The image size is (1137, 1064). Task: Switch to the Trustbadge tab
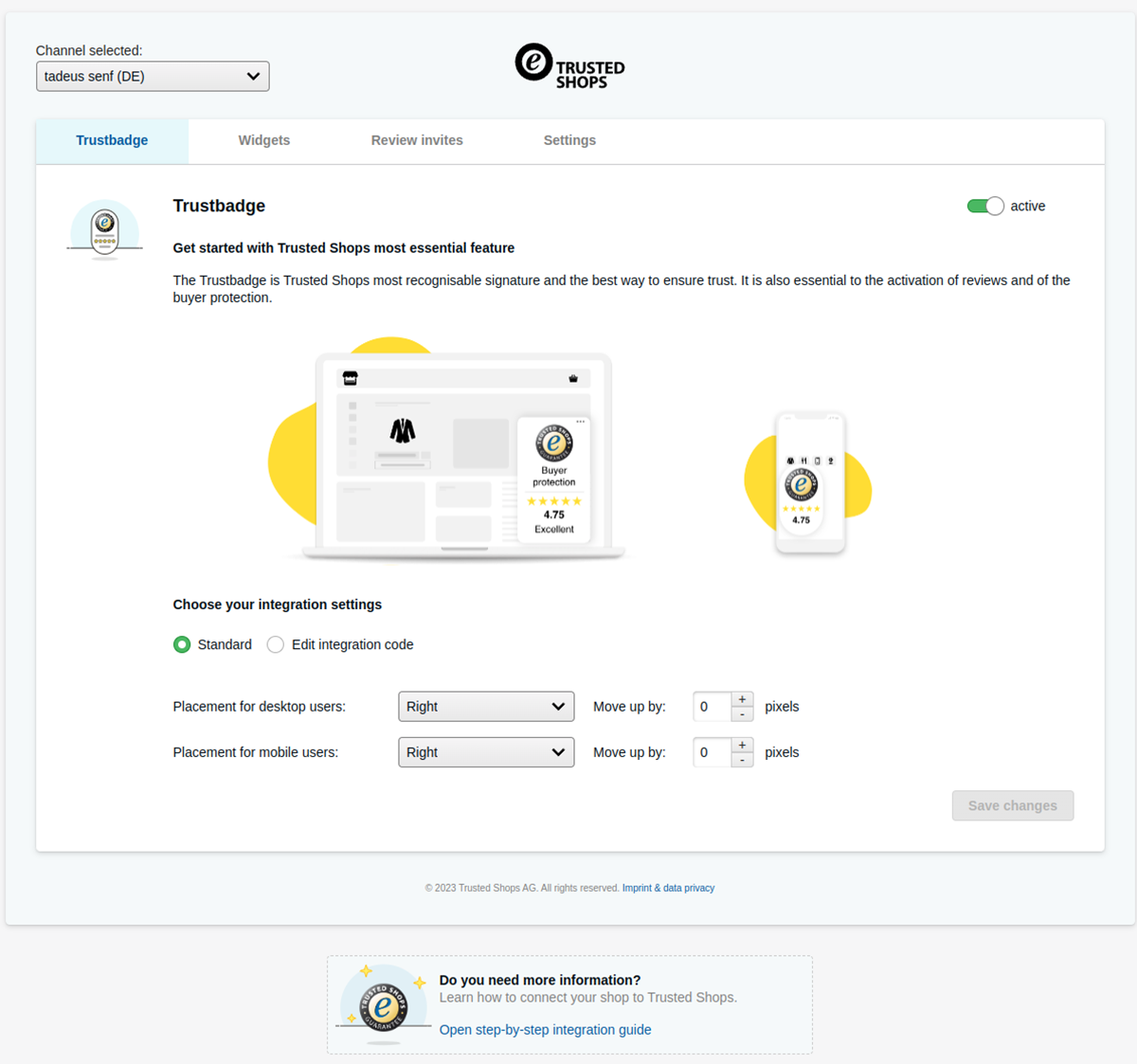[x=112, y=140]
